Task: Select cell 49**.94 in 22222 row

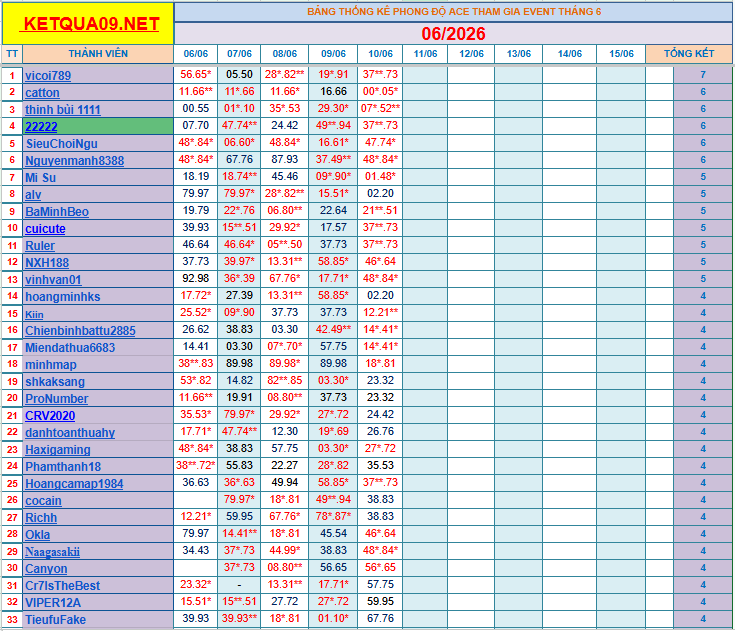Action: coord(333,125)
